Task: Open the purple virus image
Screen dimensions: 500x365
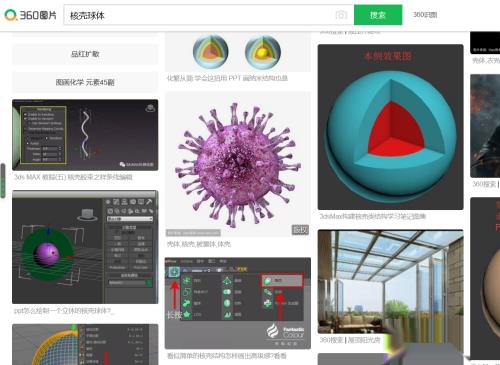Action: (x=238, y=165)
